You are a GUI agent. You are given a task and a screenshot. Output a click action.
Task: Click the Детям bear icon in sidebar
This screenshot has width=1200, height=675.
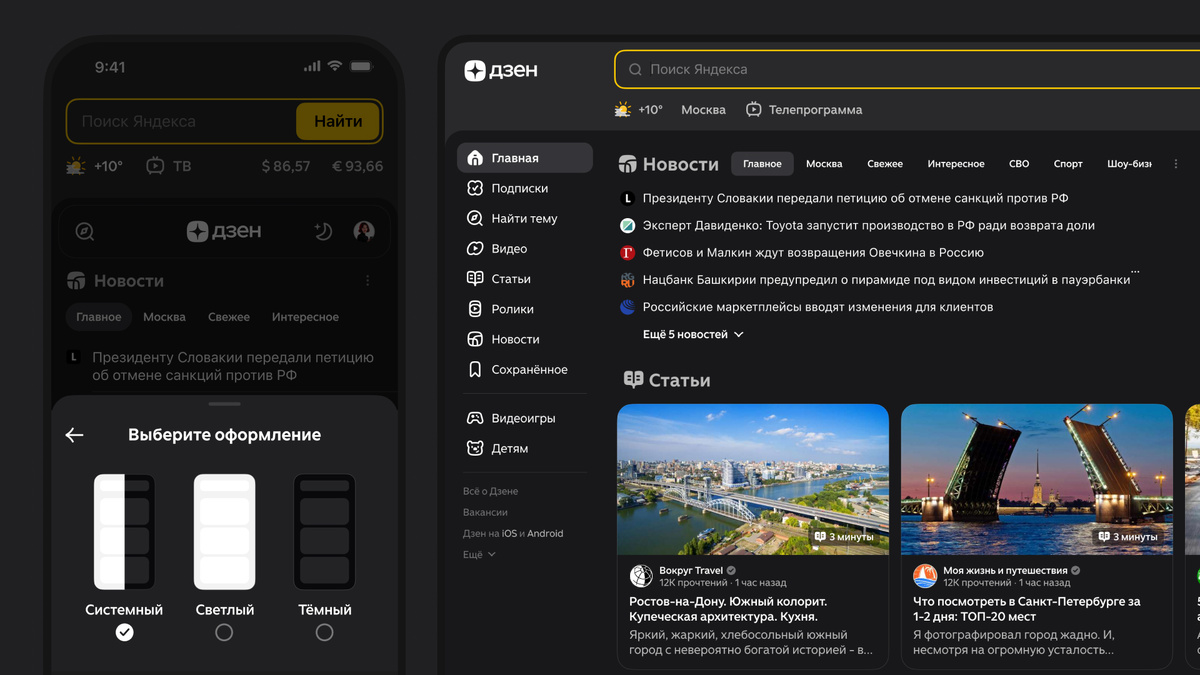475,448
